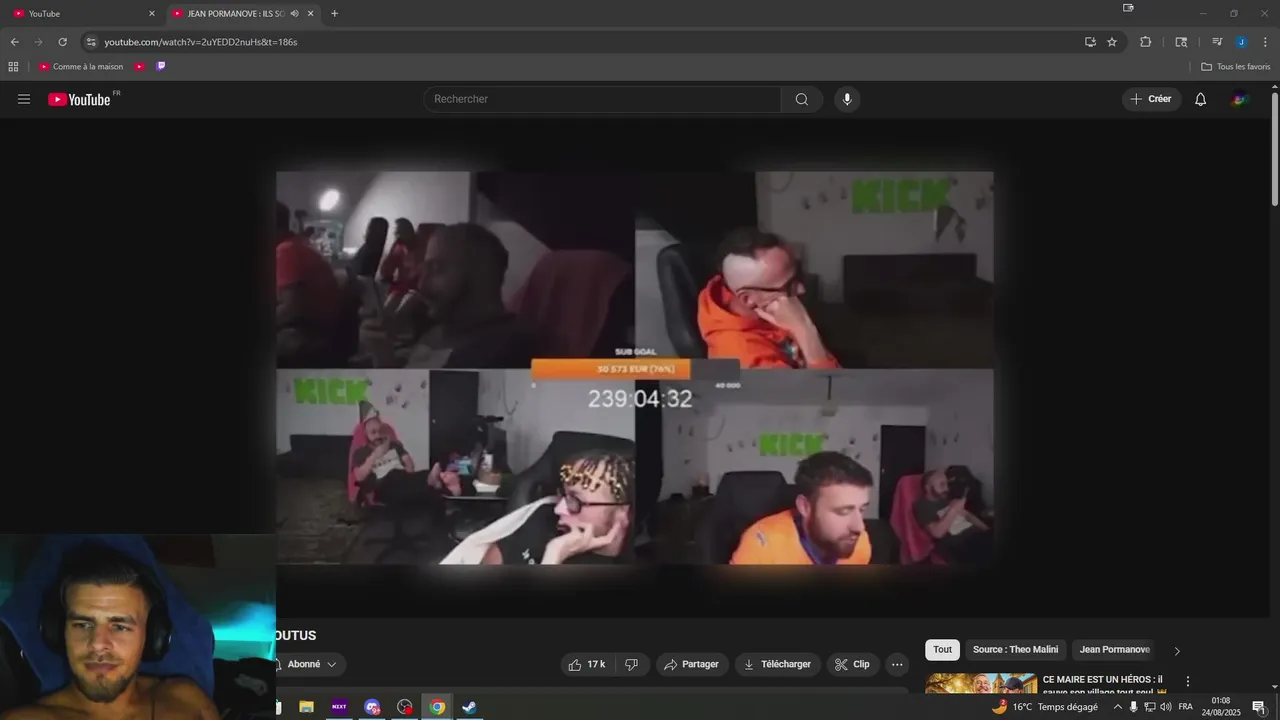Image resolution: width=1280 pixels, height=720 pixels.
Task: View site information icon in address bar
Action: point(91,42)
